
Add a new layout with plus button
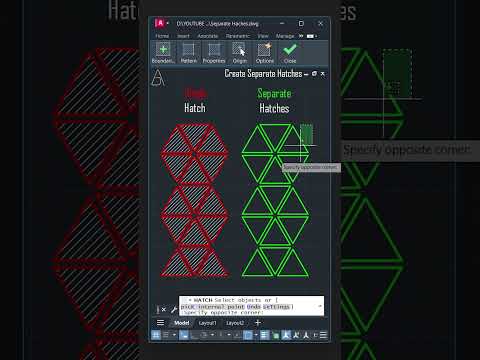pos(257,323)
